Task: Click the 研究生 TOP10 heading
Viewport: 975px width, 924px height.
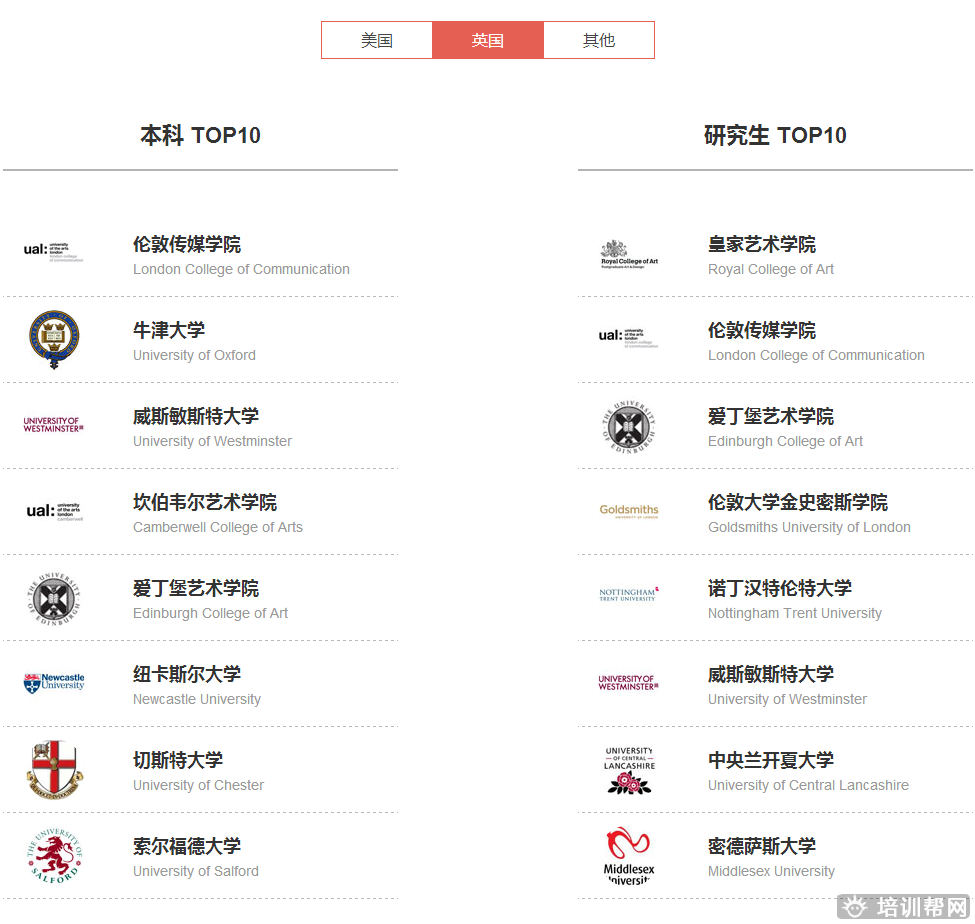Action: [775, 135]
